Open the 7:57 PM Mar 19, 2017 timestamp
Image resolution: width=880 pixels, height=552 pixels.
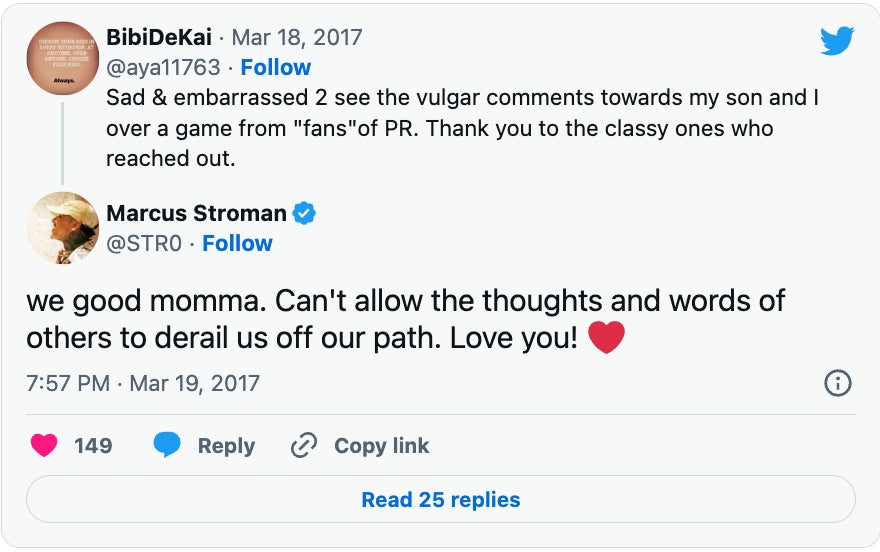[x=143, y=383]
